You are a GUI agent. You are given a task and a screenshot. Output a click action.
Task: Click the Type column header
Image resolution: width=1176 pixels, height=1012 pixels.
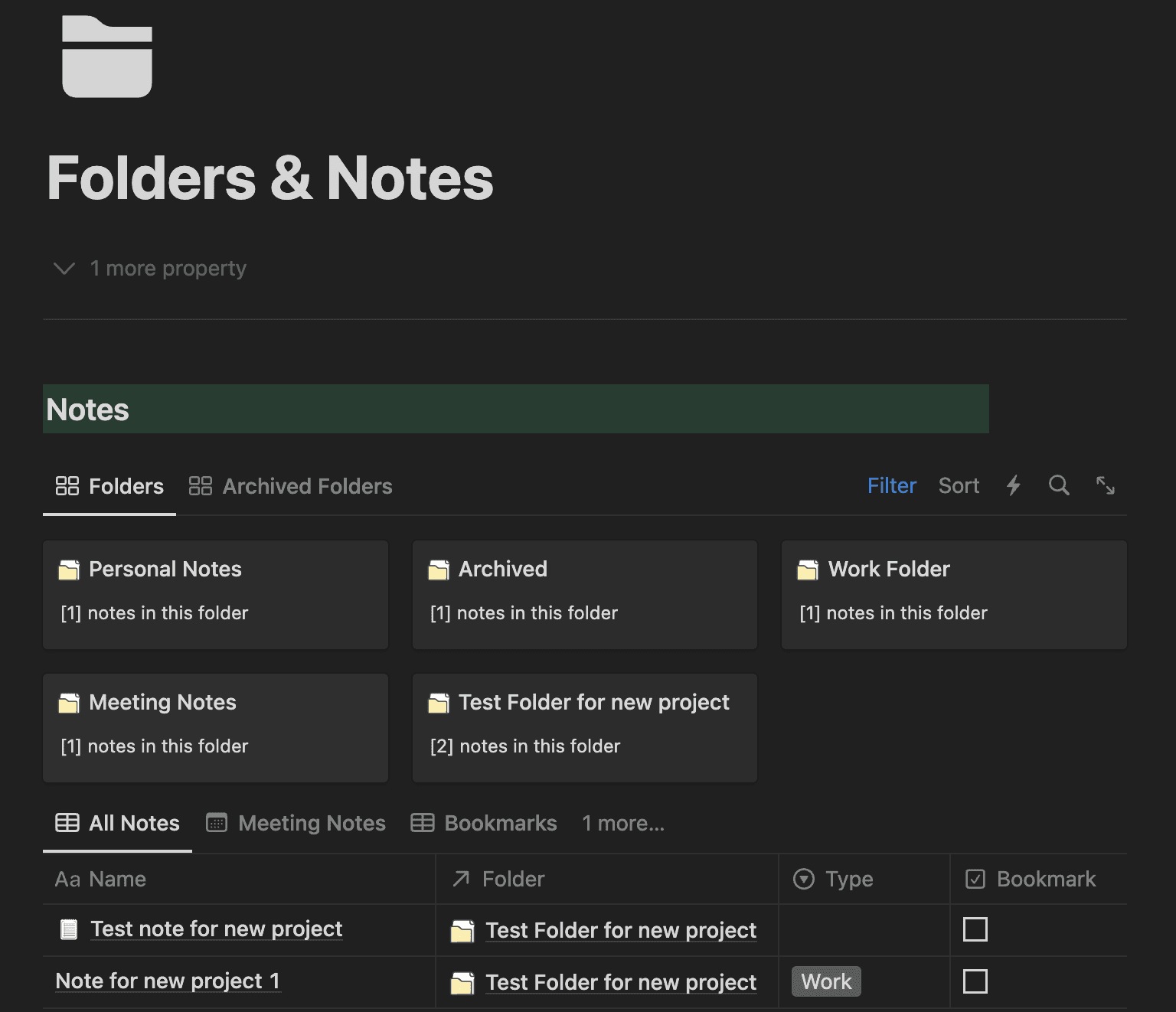tap(864, 879)
